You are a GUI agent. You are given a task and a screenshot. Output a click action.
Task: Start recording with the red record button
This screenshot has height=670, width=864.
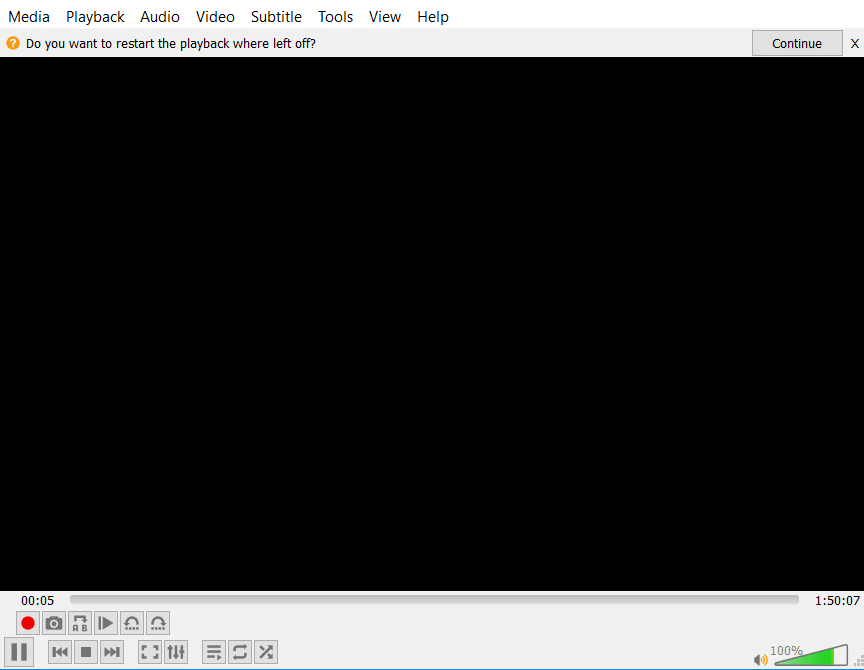coord(28,623)
